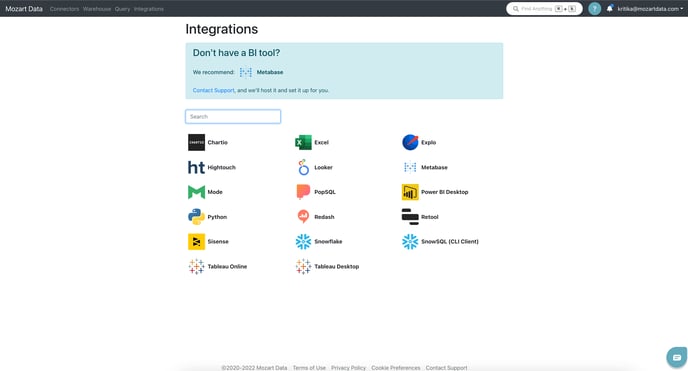Click the Metabase label in integrations grid

[434, 168]
